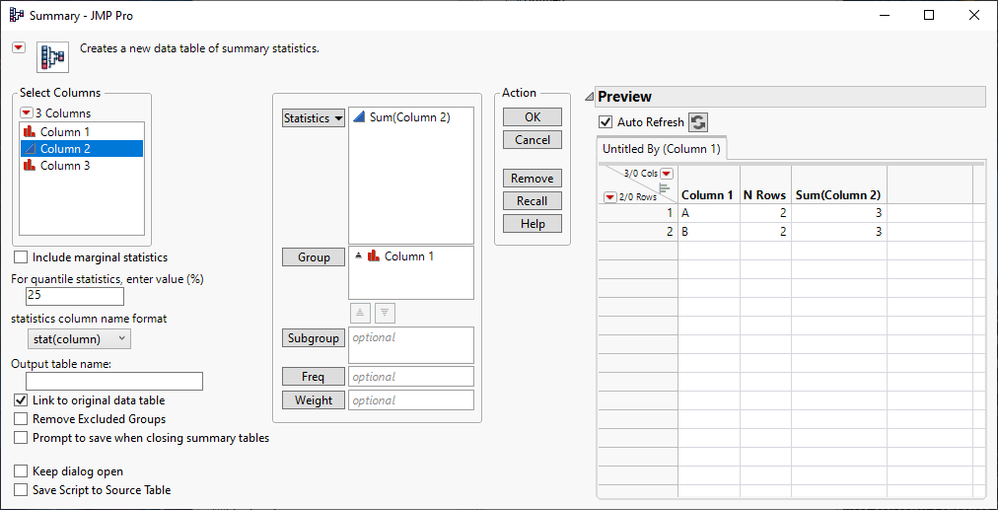Open the stat(column) name format dropdown

click(x=79, y=339)
